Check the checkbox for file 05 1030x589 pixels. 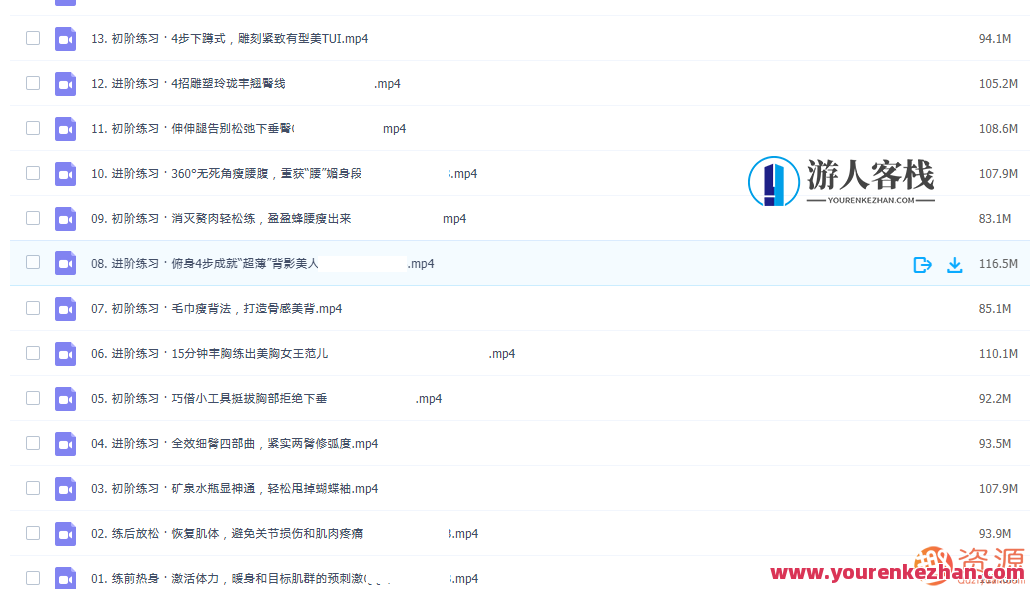32,398
